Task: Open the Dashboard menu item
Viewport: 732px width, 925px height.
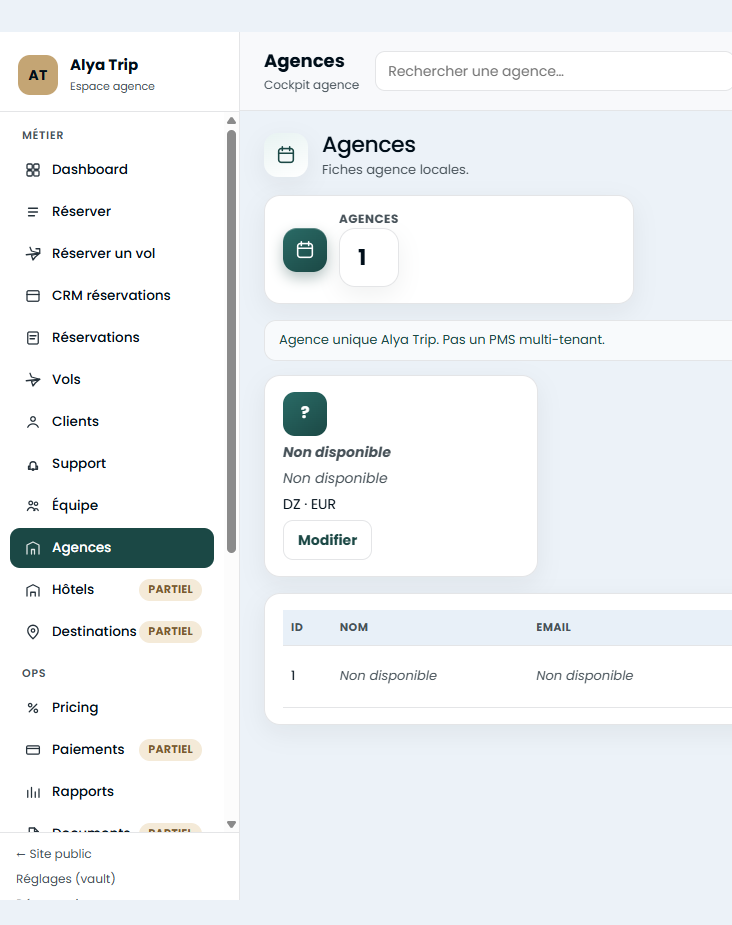Action: point(112,170)
